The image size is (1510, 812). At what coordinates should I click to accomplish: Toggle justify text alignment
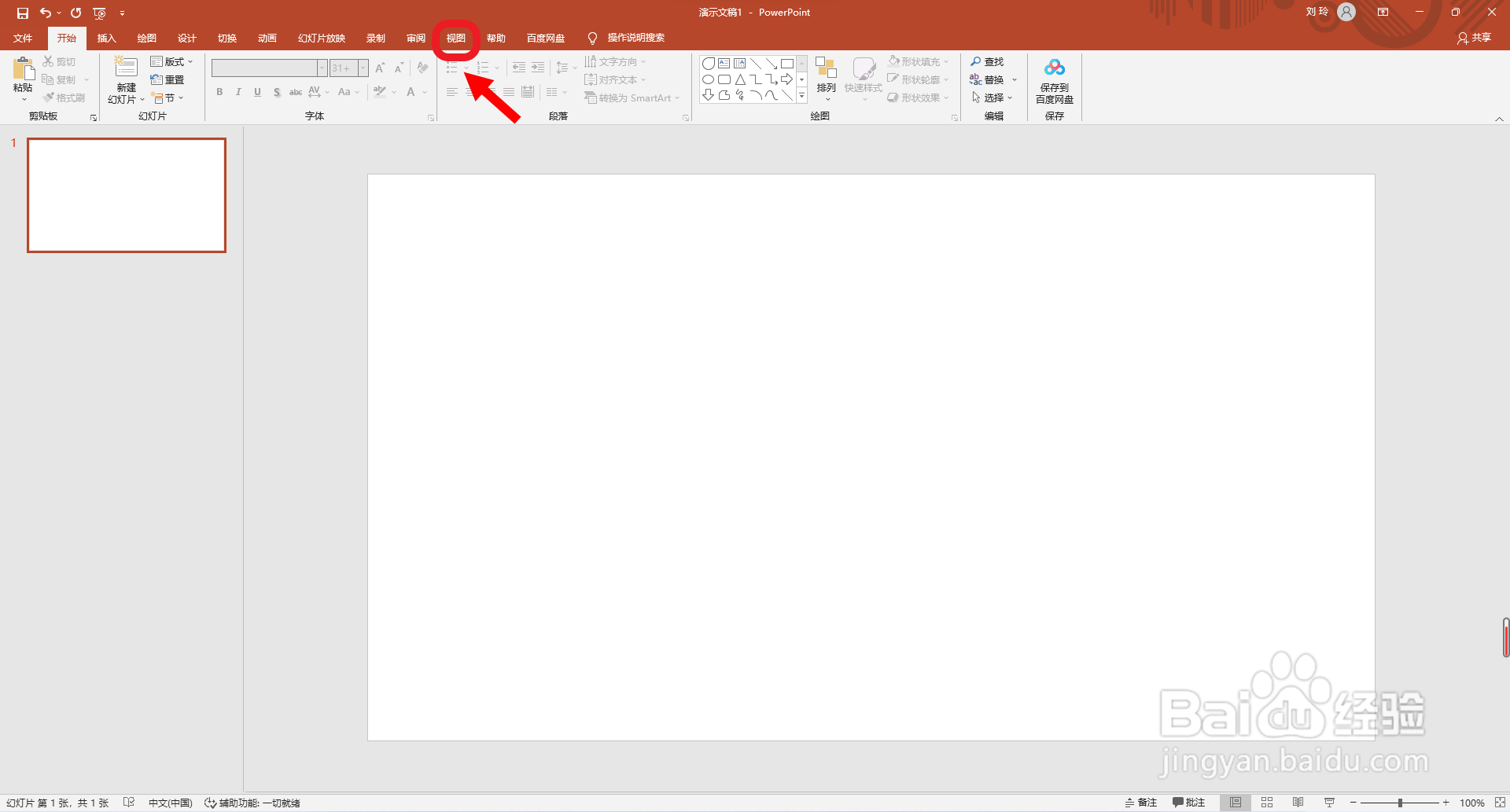509,92
